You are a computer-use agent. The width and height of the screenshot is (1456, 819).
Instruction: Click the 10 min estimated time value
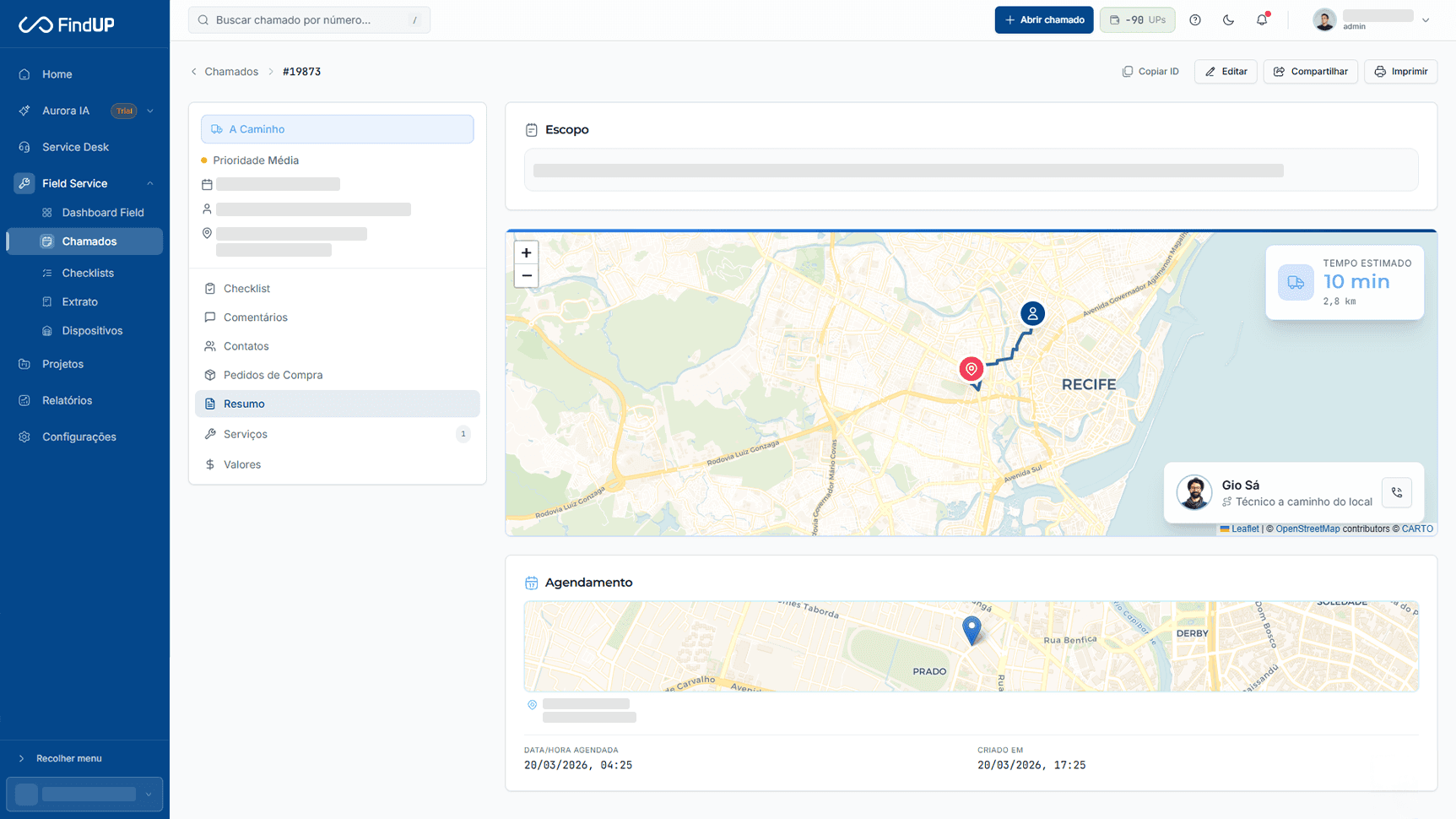point(1356,282)
